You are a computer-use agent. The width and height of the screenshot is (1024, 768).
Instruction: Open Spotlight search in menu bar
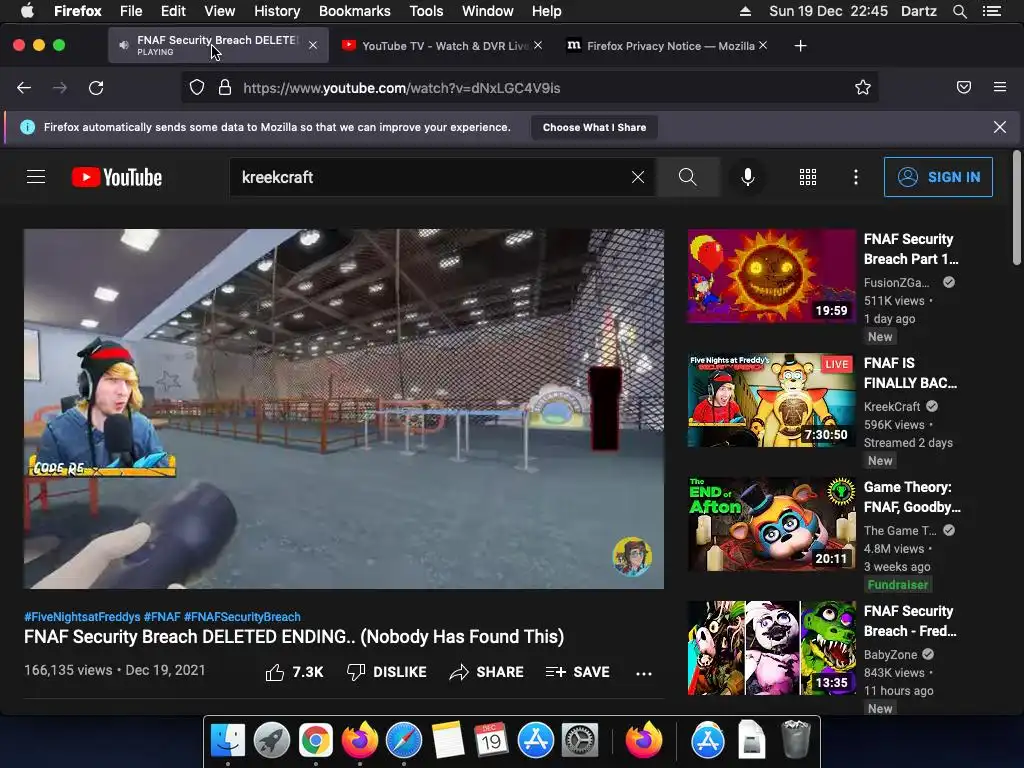[959, 11]
